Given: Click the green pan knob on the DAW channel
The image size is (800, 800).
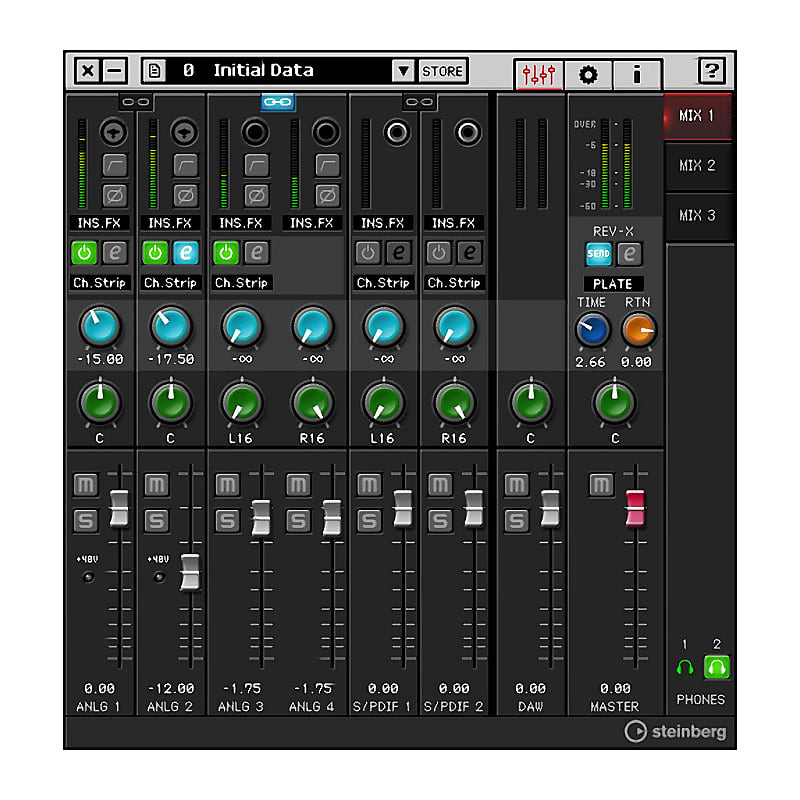Looking at the screenshot, I should (531, 403).
